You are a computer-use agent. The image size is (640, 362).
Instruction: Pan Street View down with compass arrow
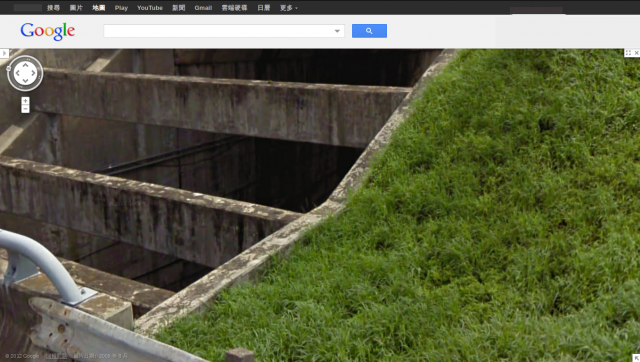(25, 81)
